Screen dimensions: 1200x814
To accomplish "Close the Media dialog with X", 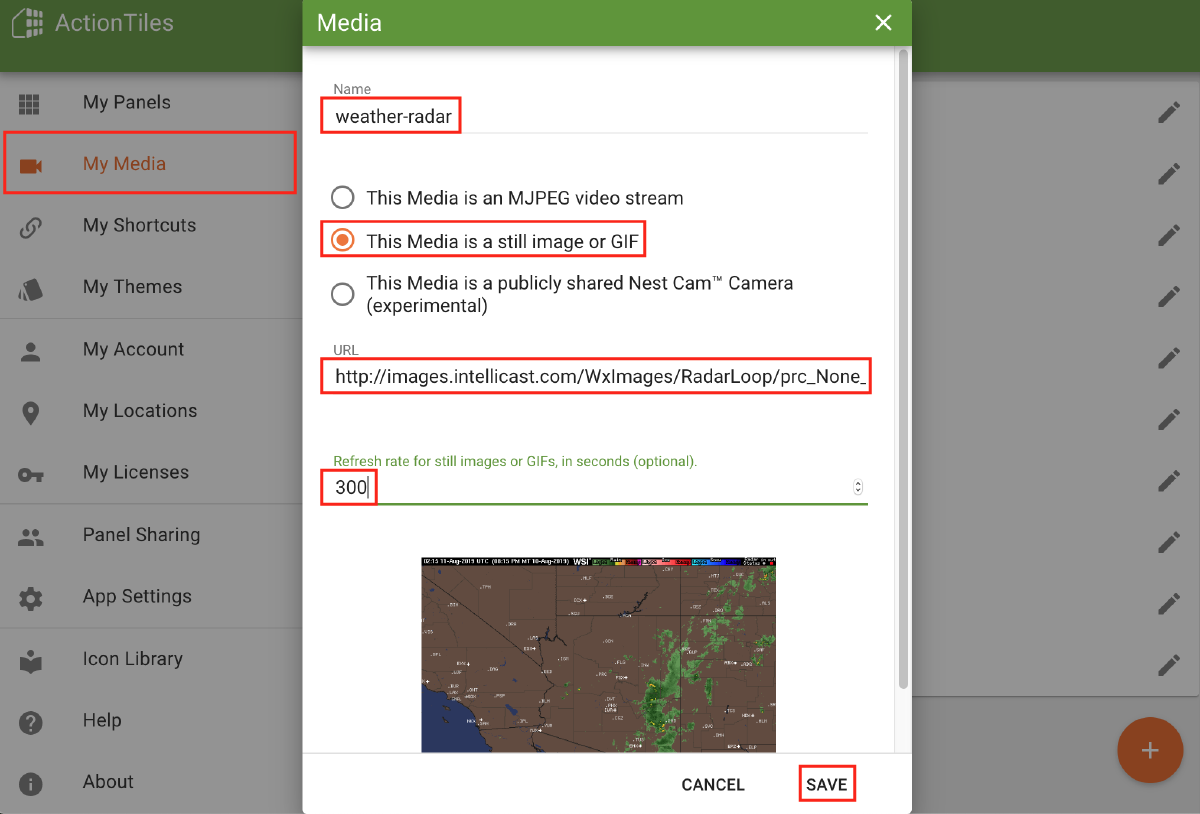I will [x=883, y=23].
